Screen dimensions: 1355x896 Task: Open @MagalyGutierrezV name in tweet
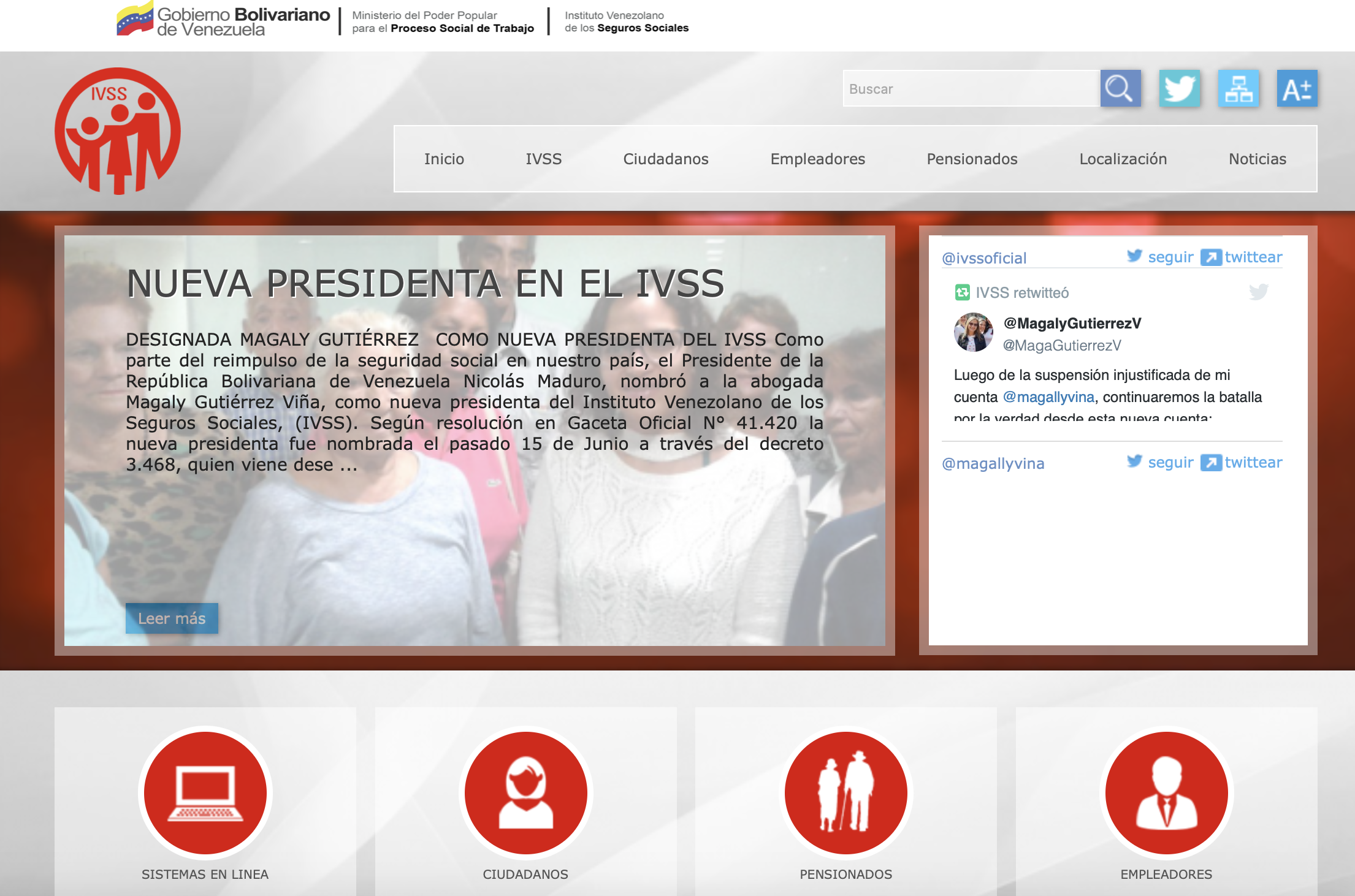click(x=1072, y=323)
